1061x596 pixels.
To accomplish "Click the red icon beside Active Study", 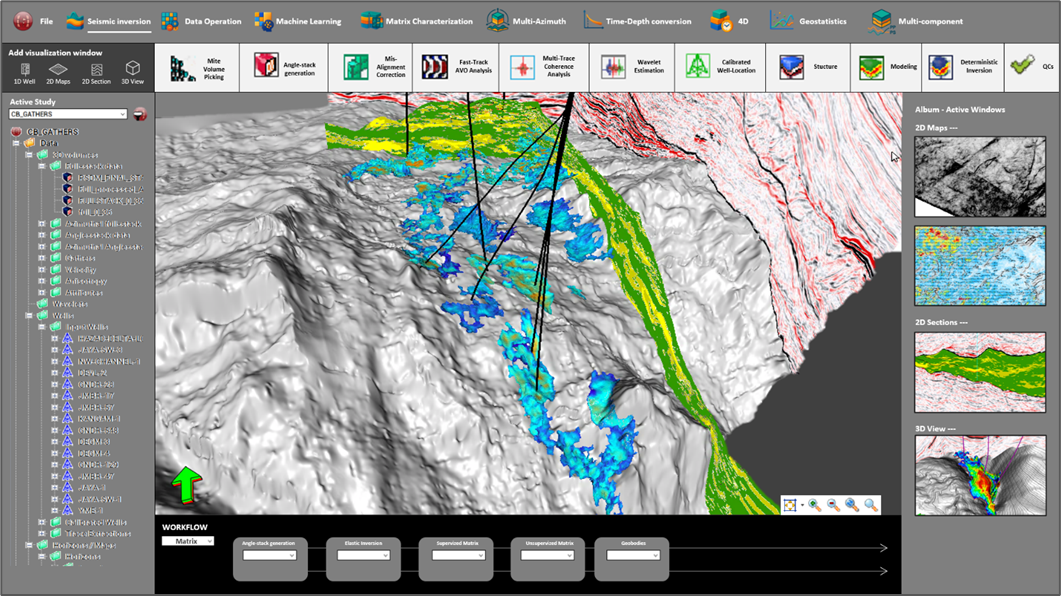I will point(140,114).
